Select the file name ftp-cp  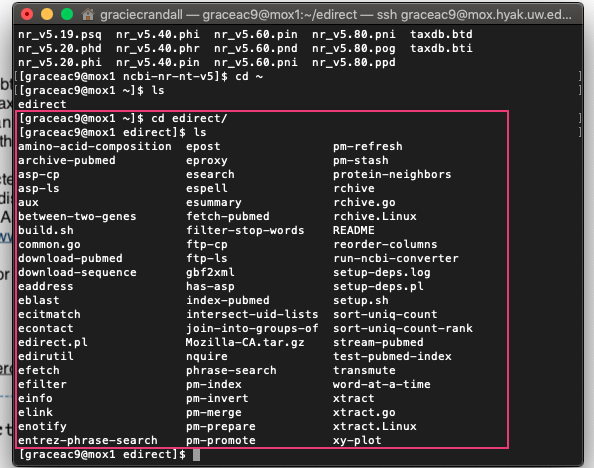(x=207, y=244)
